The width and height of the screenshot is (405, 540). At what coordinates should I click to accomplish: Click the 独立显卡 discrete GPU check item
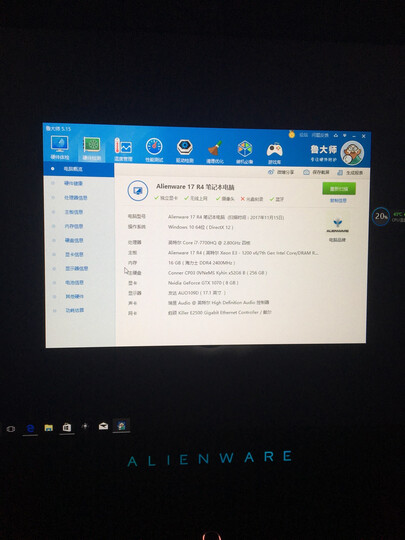pos(166,198)
